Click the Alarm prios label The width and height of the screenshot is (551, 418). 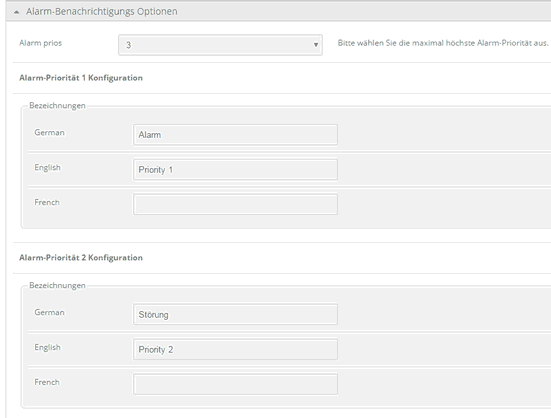click(40, 43)
